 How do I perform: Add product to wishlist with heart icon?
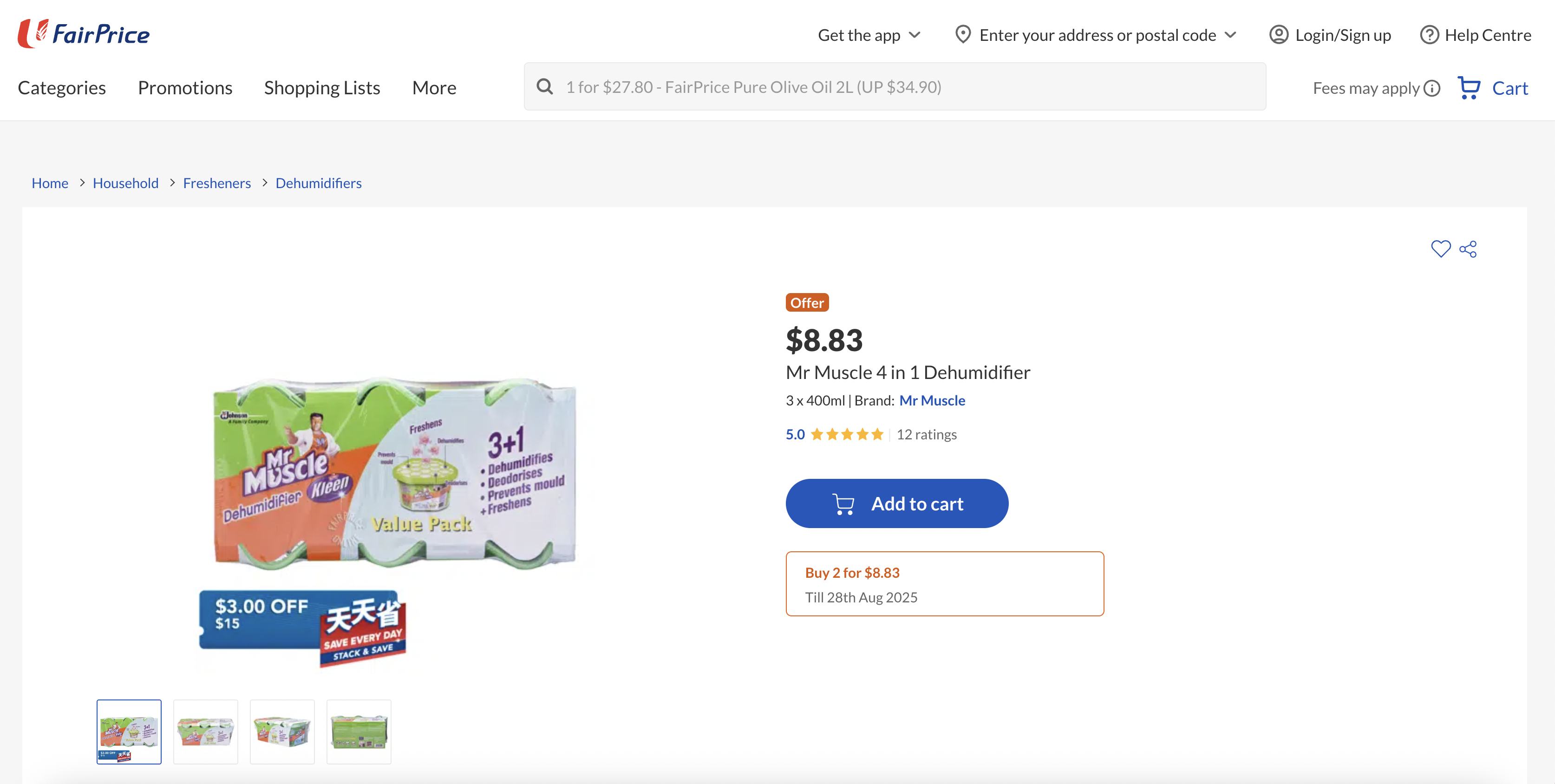click(1440, 248)
